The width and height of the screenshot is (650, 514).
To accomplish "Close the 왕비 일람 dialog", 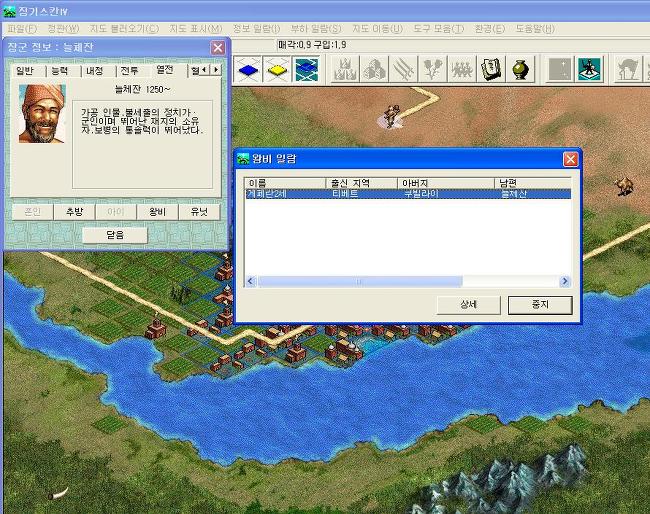I will (570, 159).
